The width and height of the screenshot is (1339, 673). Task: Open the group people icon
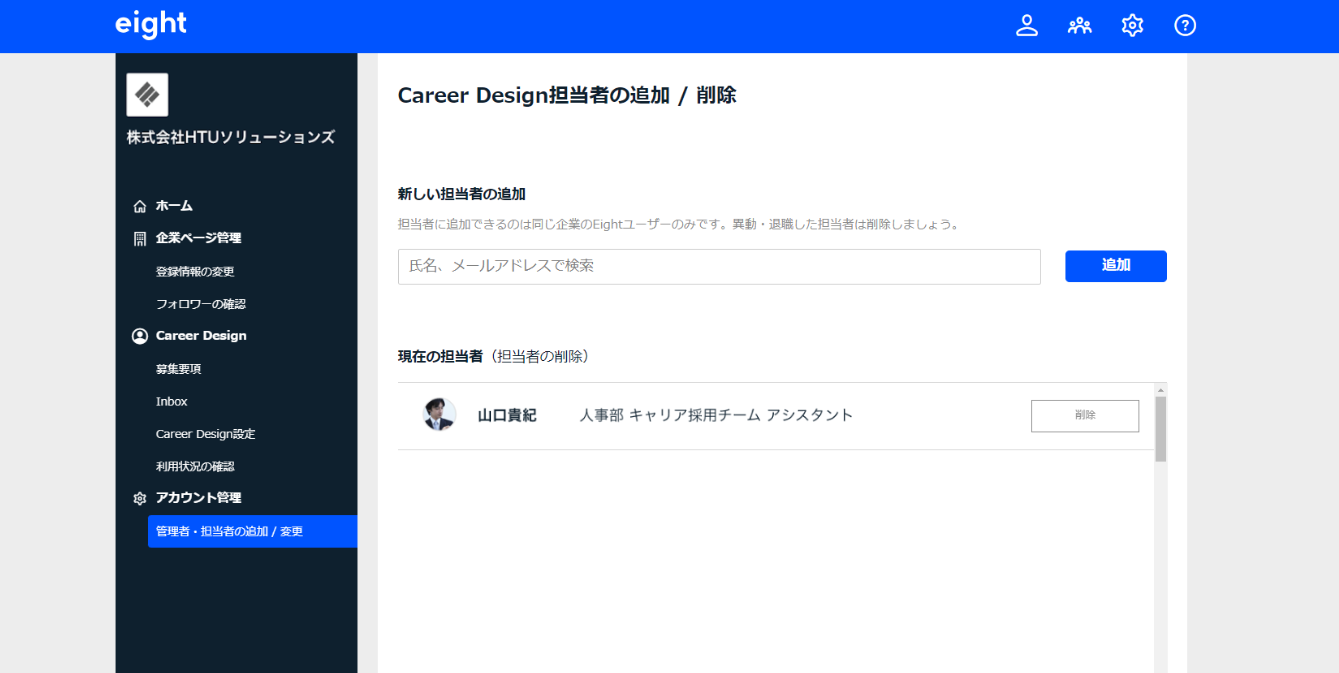point(1080,26)
